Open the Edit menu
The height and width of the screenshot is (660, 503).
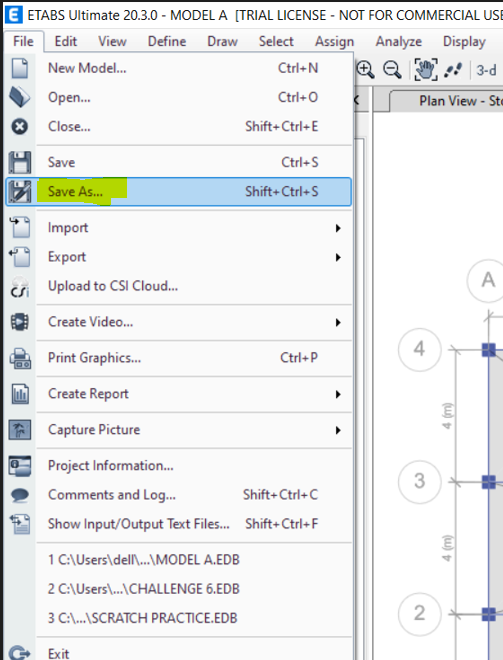click(x=66, y=41)
